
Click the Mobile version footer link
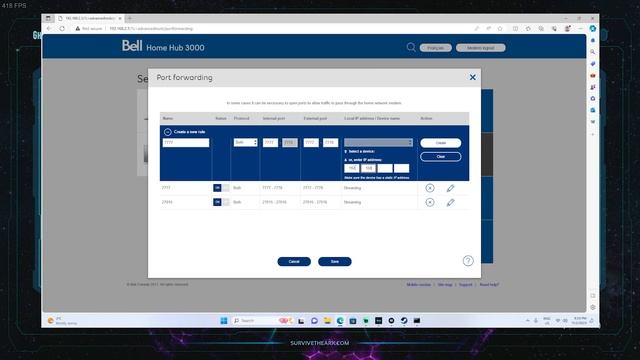418,284
